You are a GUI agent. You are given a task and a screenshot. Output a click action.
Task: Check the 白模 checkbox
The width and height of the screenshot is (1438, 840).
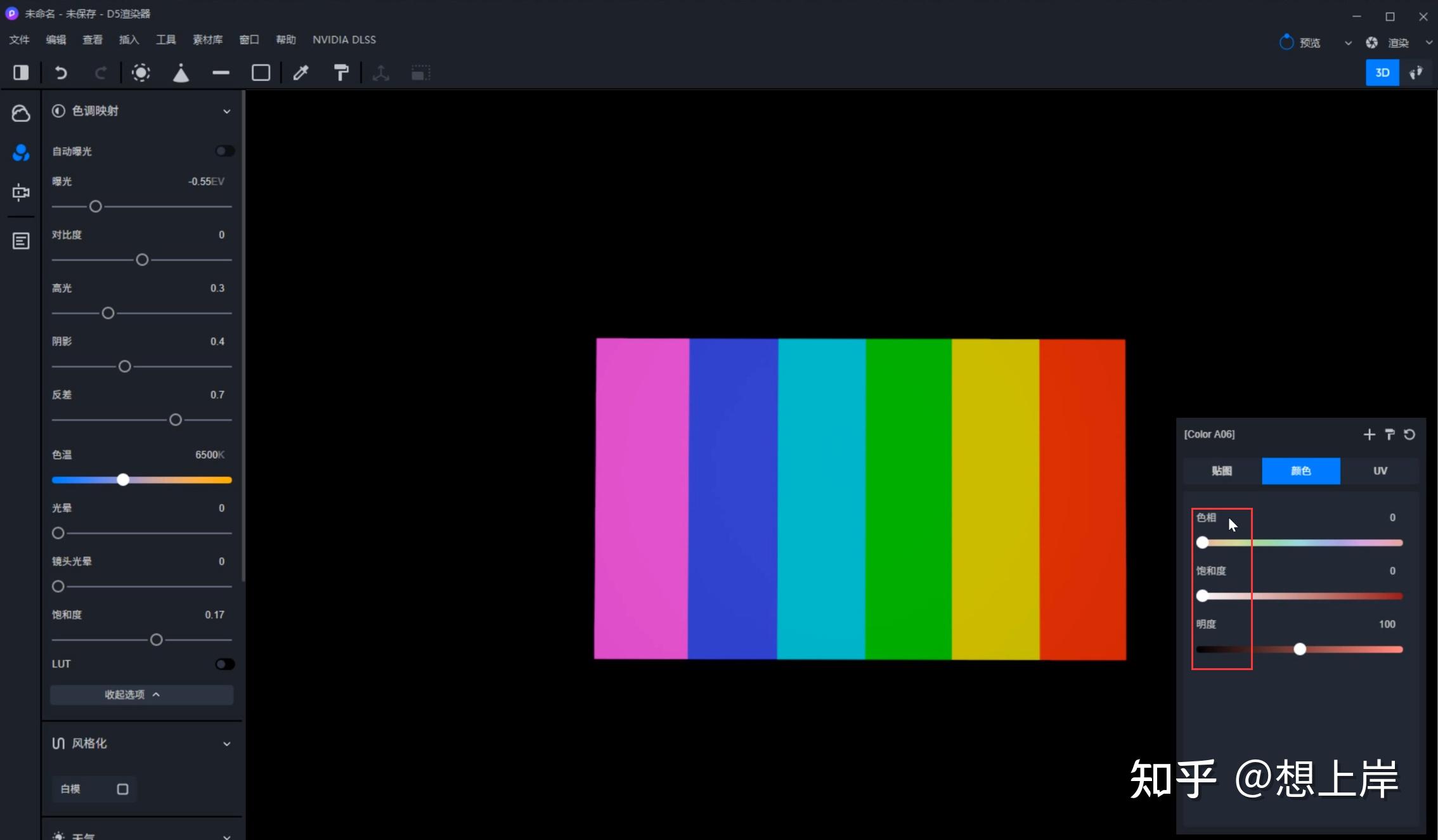point(122,789)
